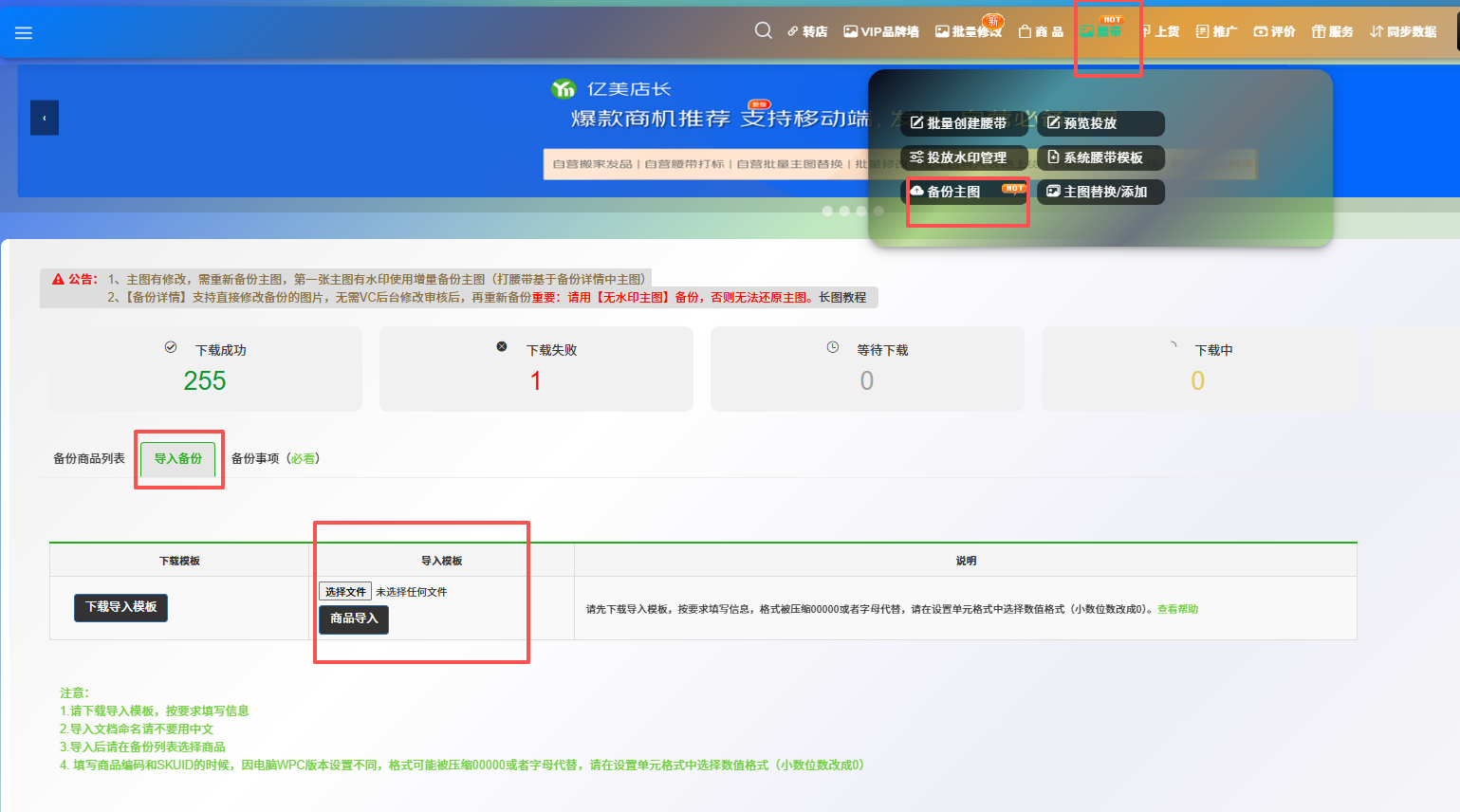Open the hamburger menu icon
Screen dimensions: 1460x812
(24, 33)
